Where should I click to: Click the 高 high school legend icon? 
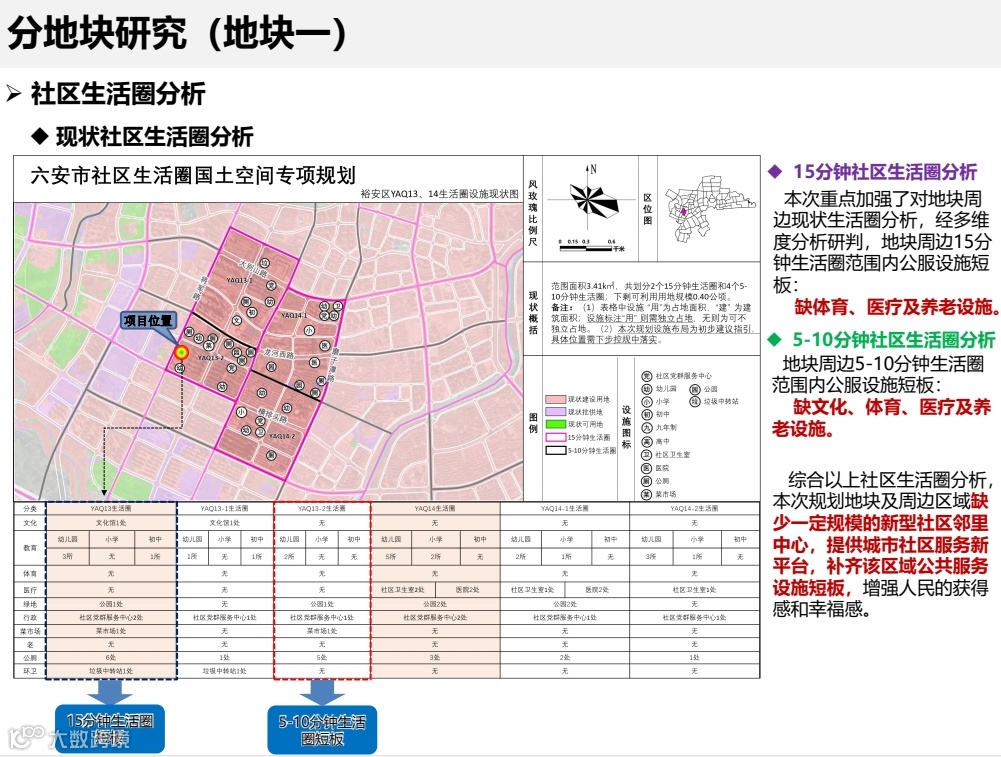click(647, 441)
